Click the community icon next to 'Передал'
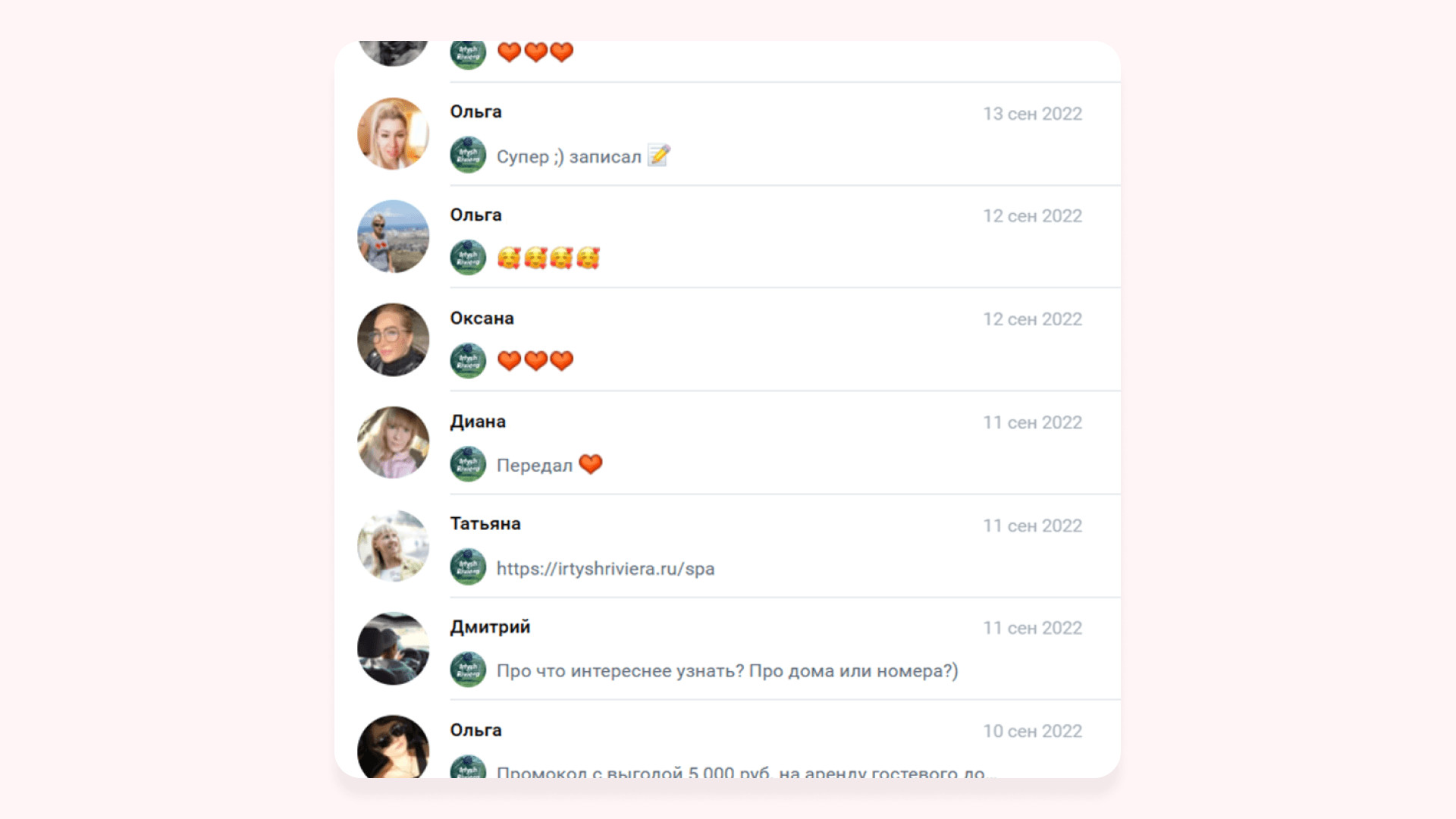Screen dimensions: 1456x819 point(468,464)
